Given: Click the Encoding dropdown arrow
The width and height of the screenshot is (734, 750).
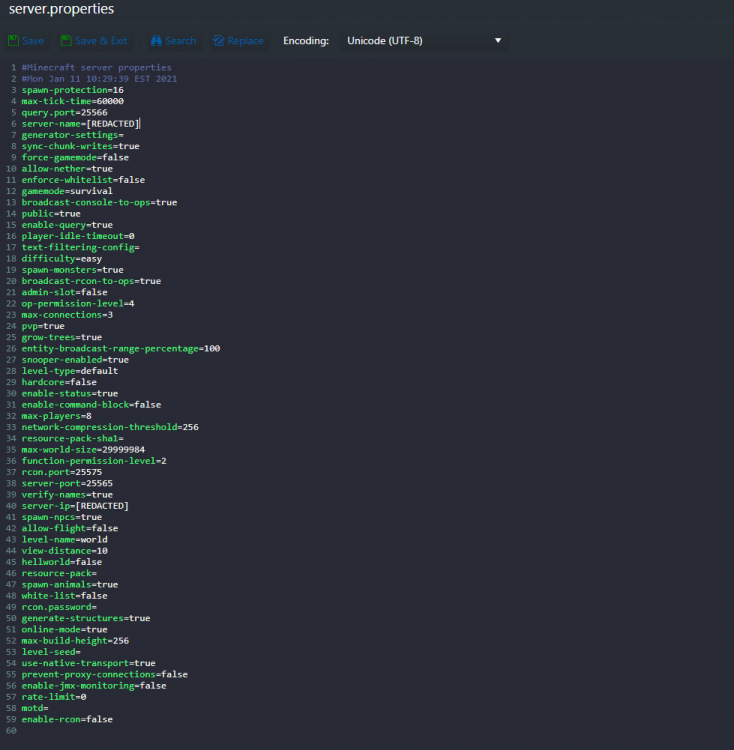Looking at the screenshot, I should 498,41.
